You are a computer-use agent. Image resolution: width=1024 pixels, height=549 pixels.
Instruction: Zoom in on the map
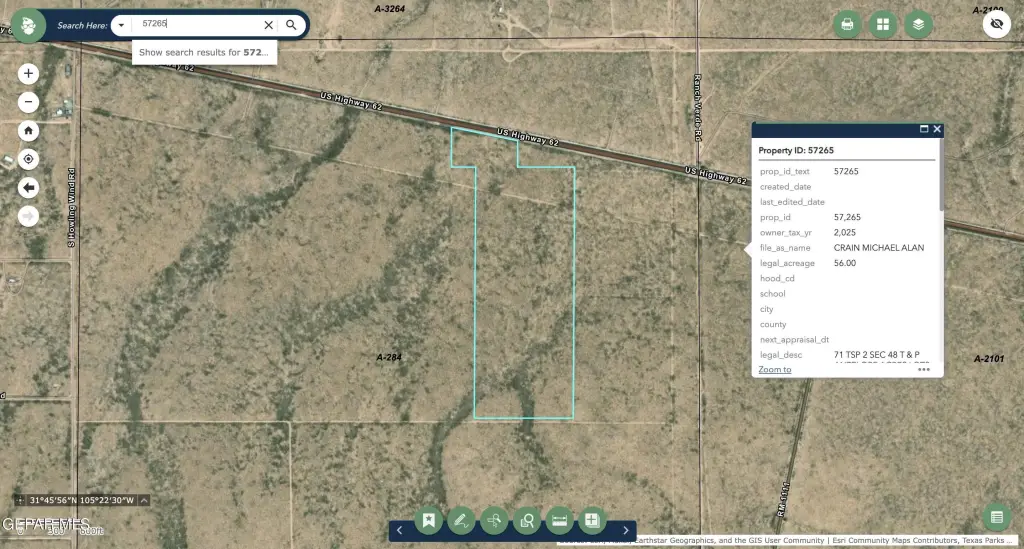(x=28, y=74)
